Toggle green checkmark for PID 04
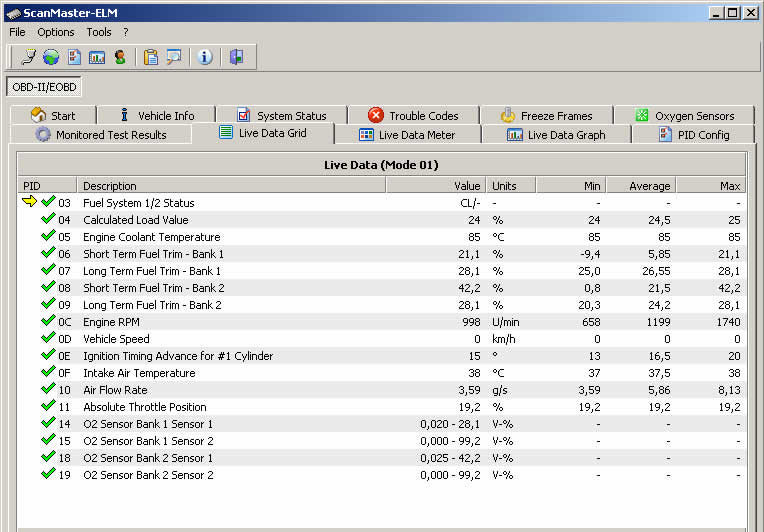Viewport: 764px width, 532px height. 48,220
